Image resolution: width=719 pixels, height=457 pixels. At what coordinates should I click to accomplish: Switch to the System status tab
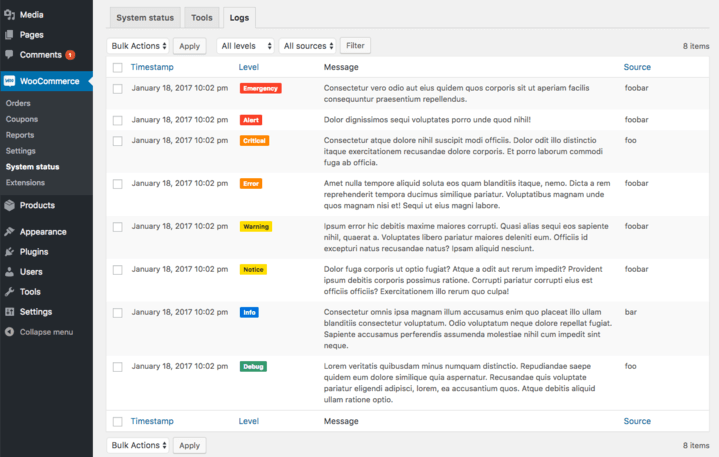[x=145, y=18]
